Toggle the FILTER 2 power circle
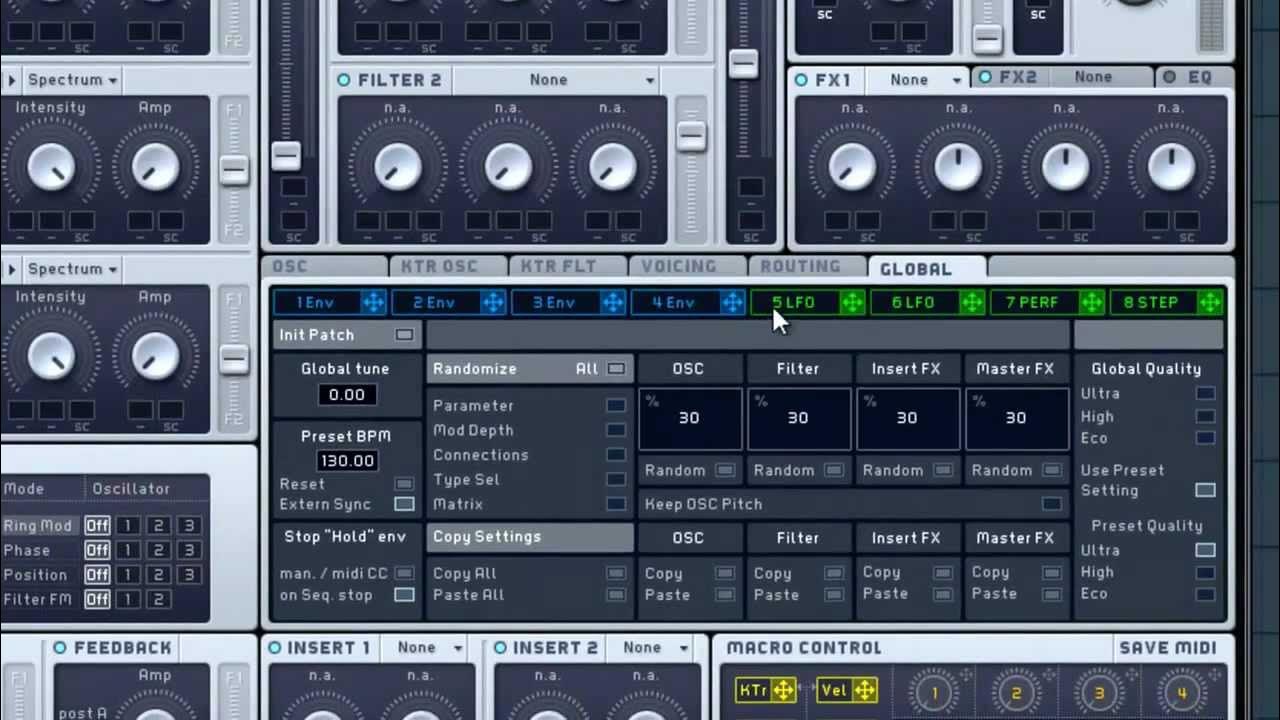This screenshot has width=1280, height=720. click(x=345, y=80)
